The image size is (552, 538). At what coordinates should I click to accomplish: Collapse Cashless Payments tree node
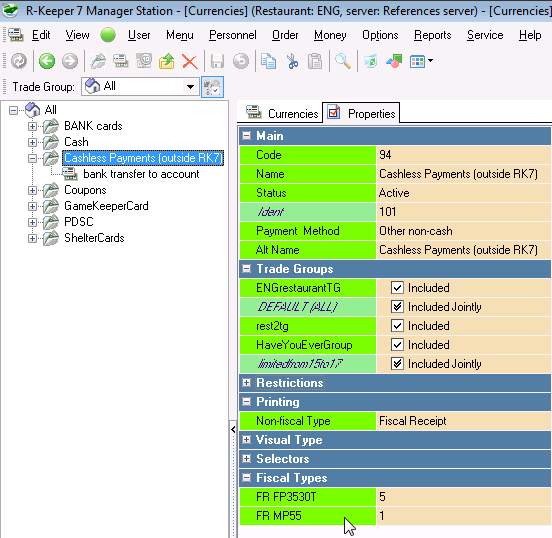coord(32,158)
